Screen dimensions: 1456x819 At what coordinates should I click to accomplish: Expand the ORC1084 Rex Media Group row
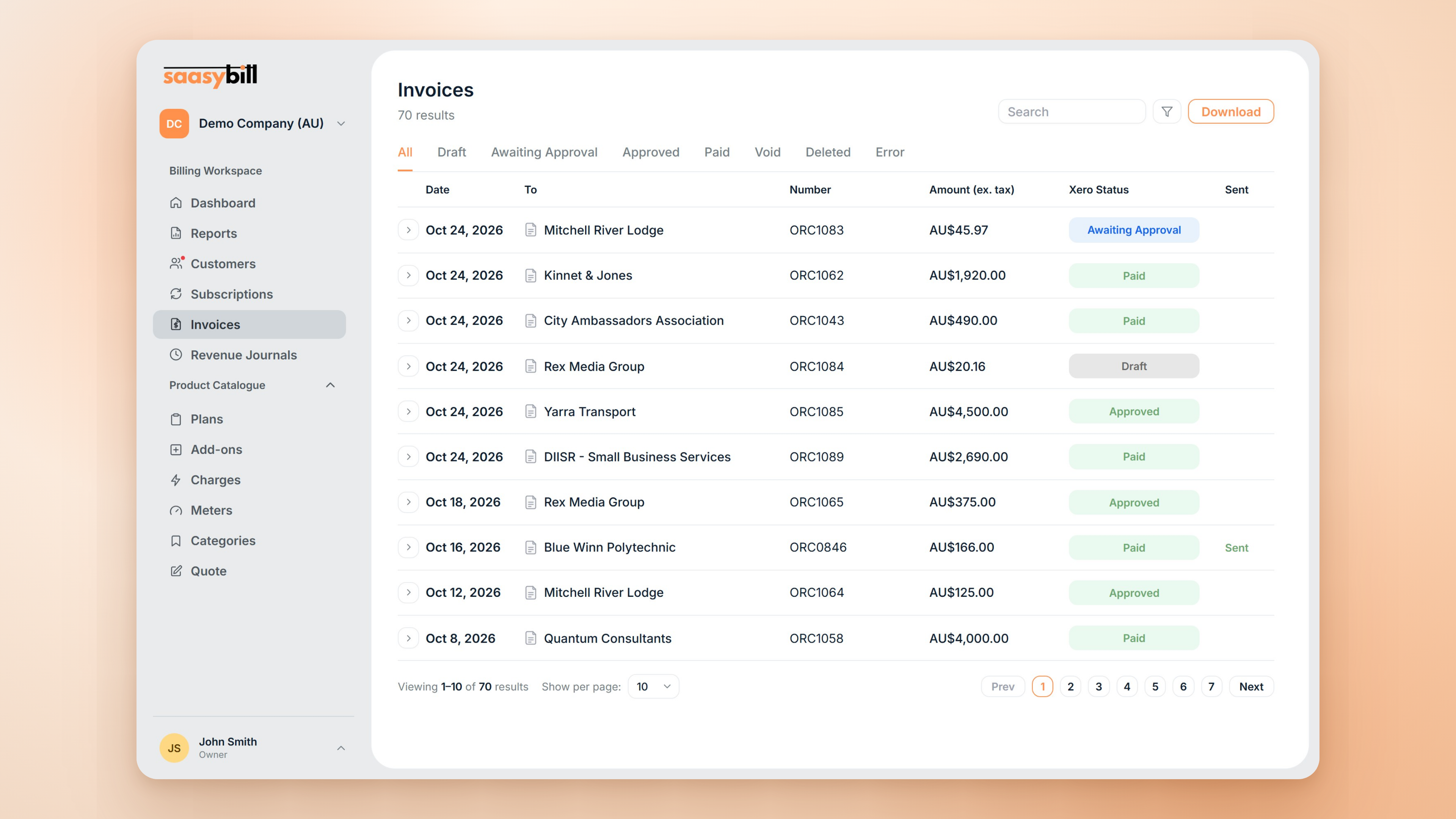tap(408, 366)
